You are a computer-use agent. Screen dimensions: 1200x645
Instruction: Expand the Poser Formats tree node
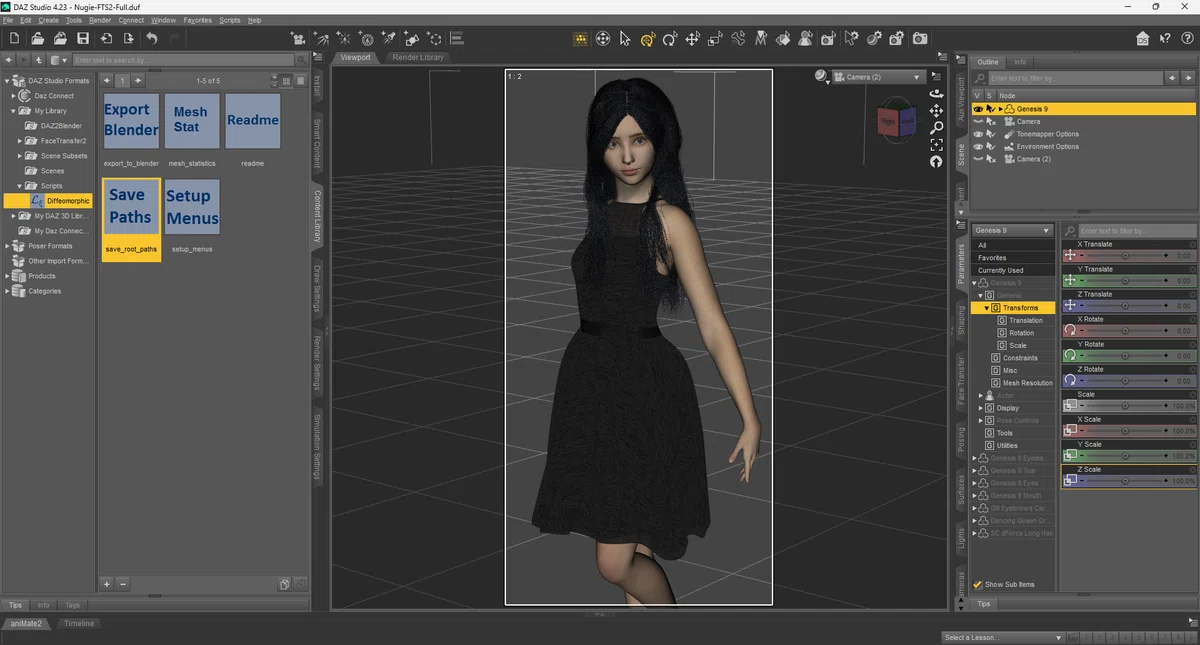coord(7,246)
